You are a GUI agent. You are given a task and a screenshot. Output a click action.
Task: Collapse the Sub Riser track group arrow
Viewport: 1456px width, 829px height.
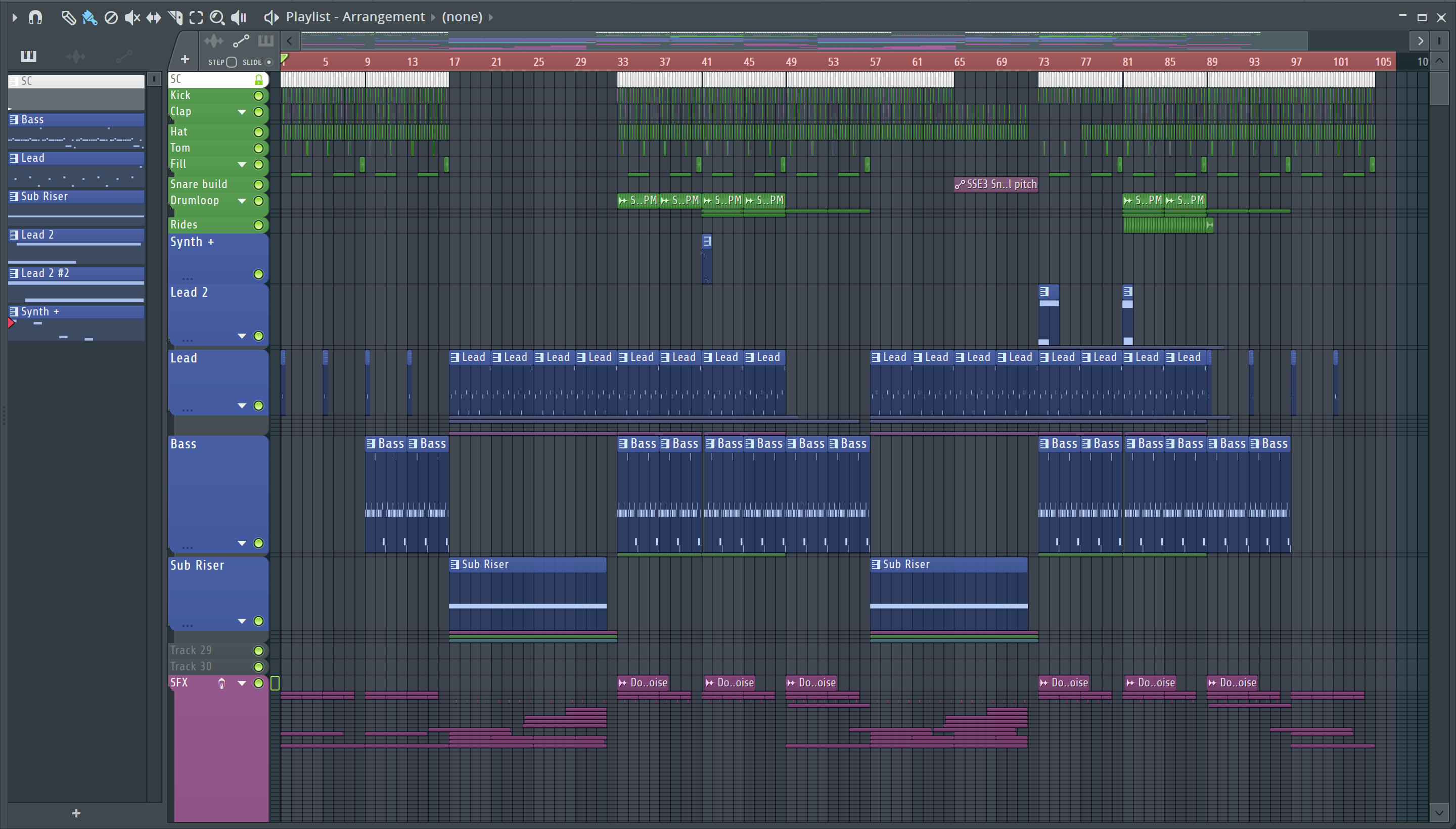242,621
